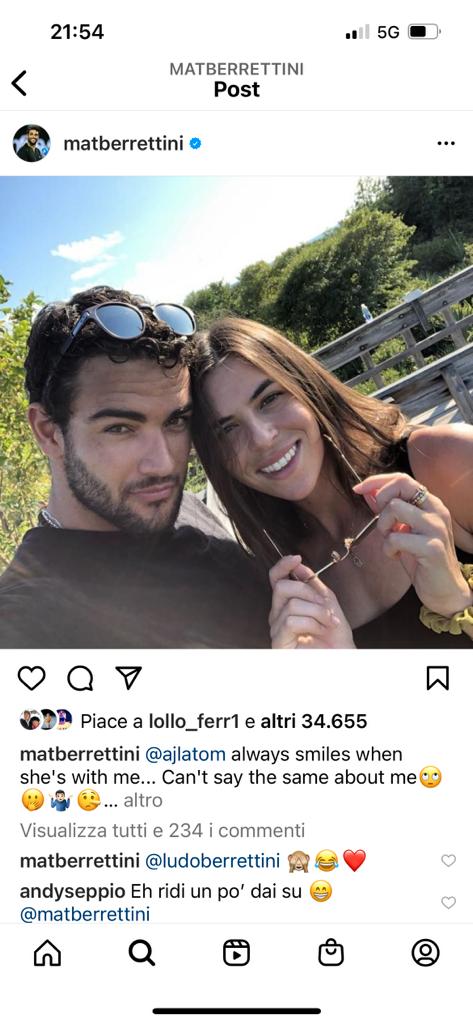The height and width of the screenshot is (1024, 473).
Task: Open the three-dot post options menu
Action: point(446,144)
